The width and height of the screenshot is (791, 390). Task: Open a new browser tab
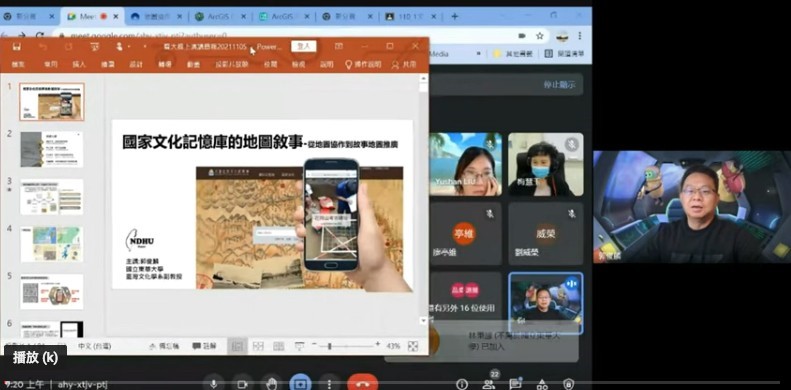[455, 17]
